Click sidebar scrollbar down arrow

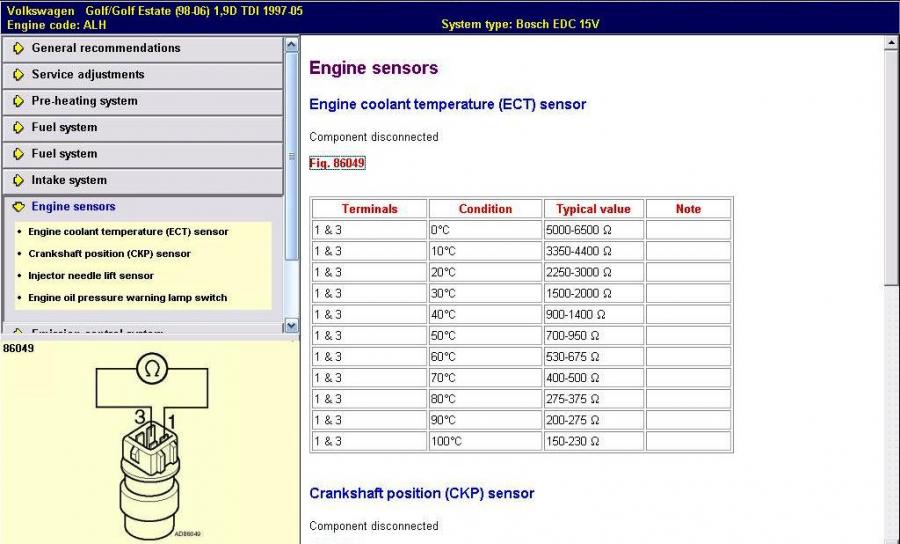coord(291,325)
